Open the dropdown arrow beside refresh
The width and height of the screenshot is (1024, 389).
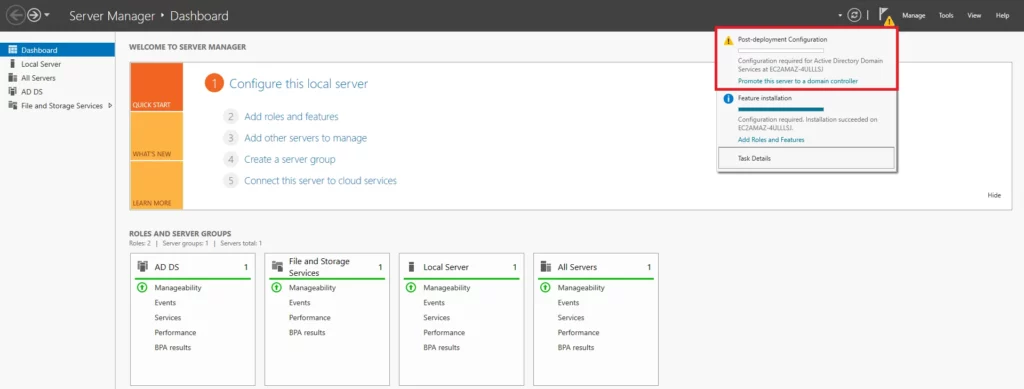(840, 15)
